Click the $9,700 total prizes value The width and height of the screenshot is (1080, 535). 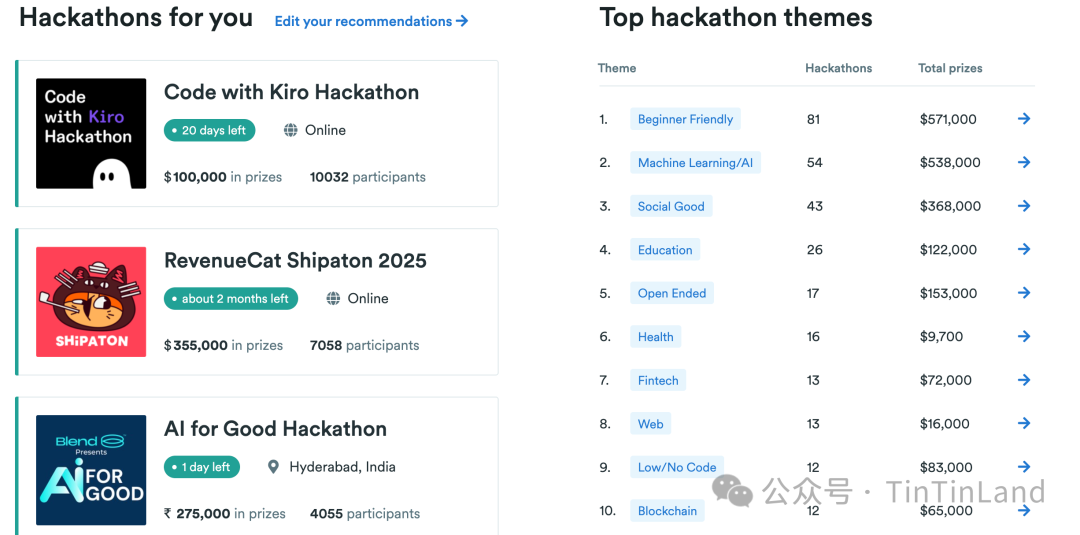[941, 337]
